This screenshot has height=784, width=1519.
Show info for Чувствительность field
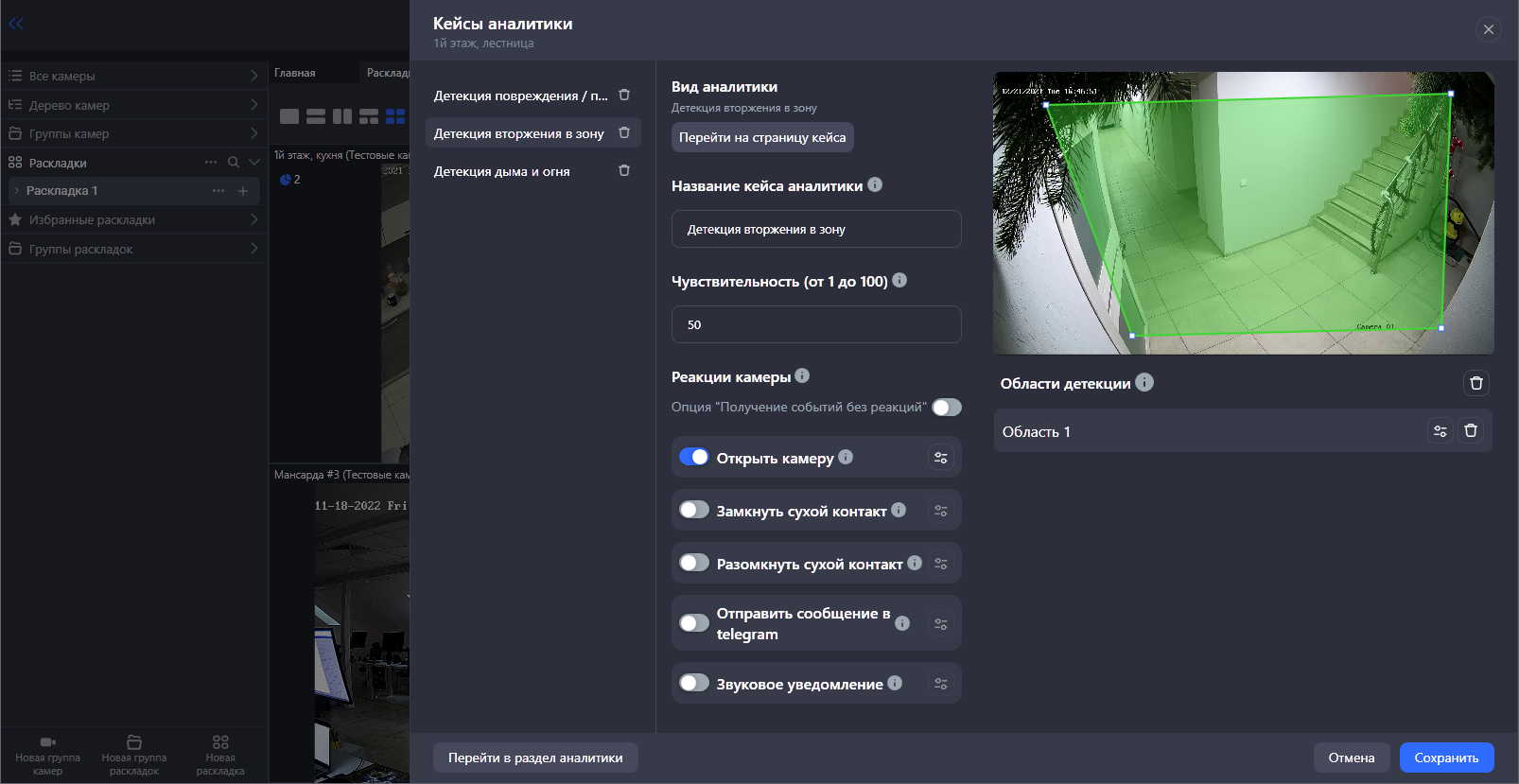(x=899, y=281)
